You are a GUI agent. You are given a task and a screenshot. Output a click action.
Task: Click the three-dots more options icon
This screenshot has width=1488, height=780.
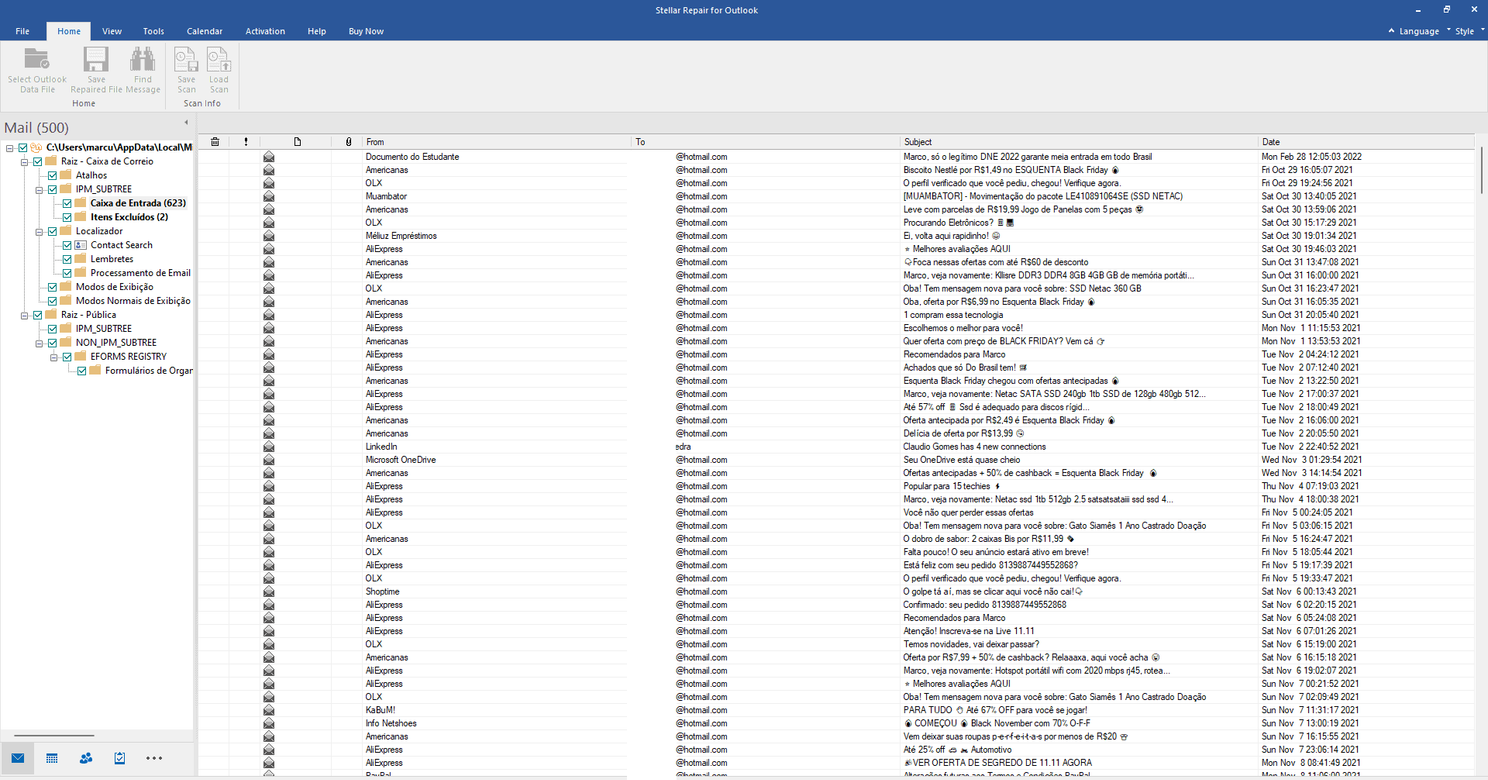click(x=154, y=758)
